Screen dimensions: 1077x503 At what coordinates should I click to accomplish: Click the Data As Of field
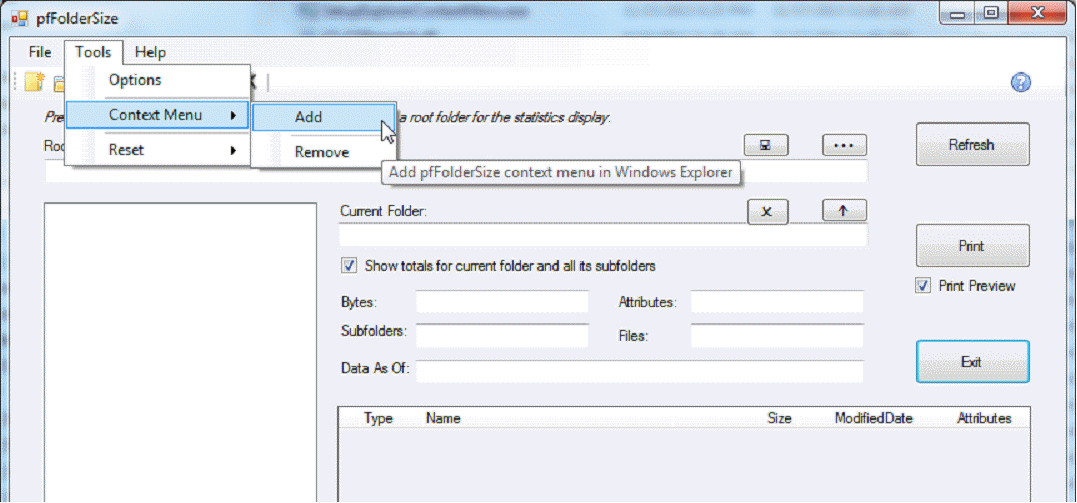click(639, 371)
